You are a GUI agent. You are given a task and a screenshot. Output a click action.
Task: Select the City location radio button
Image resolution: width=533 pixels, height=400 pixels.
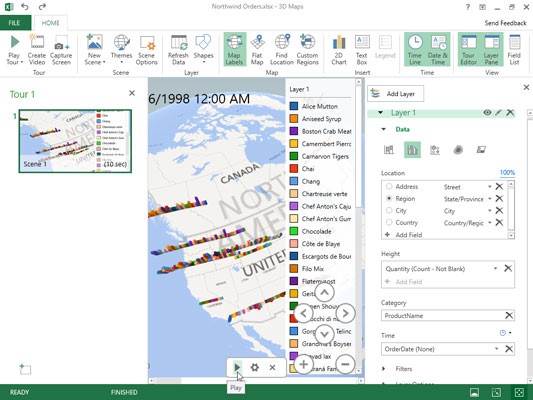tap(389, 210)
